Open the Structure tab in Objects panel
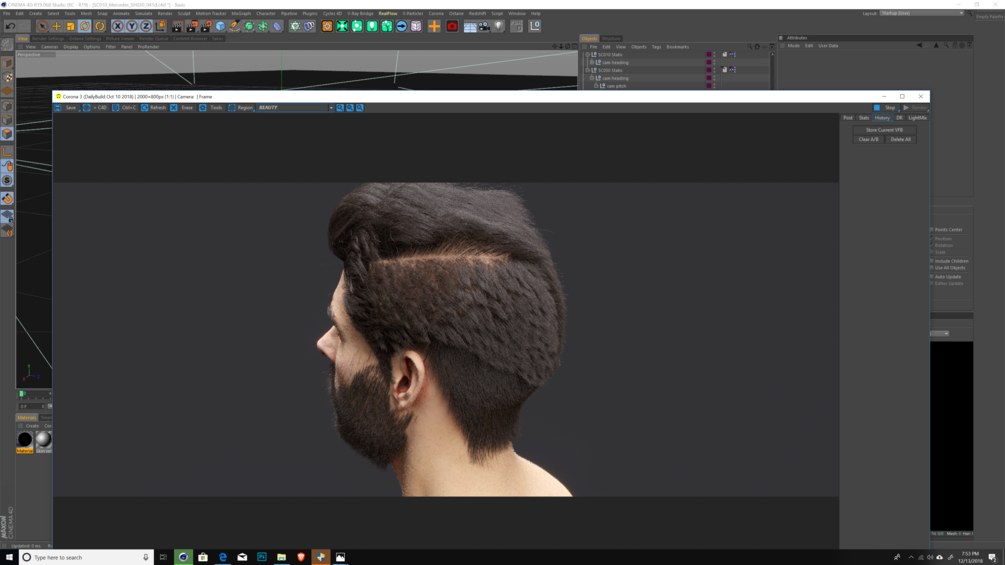 pyautogui.click(x=611, y=38)
